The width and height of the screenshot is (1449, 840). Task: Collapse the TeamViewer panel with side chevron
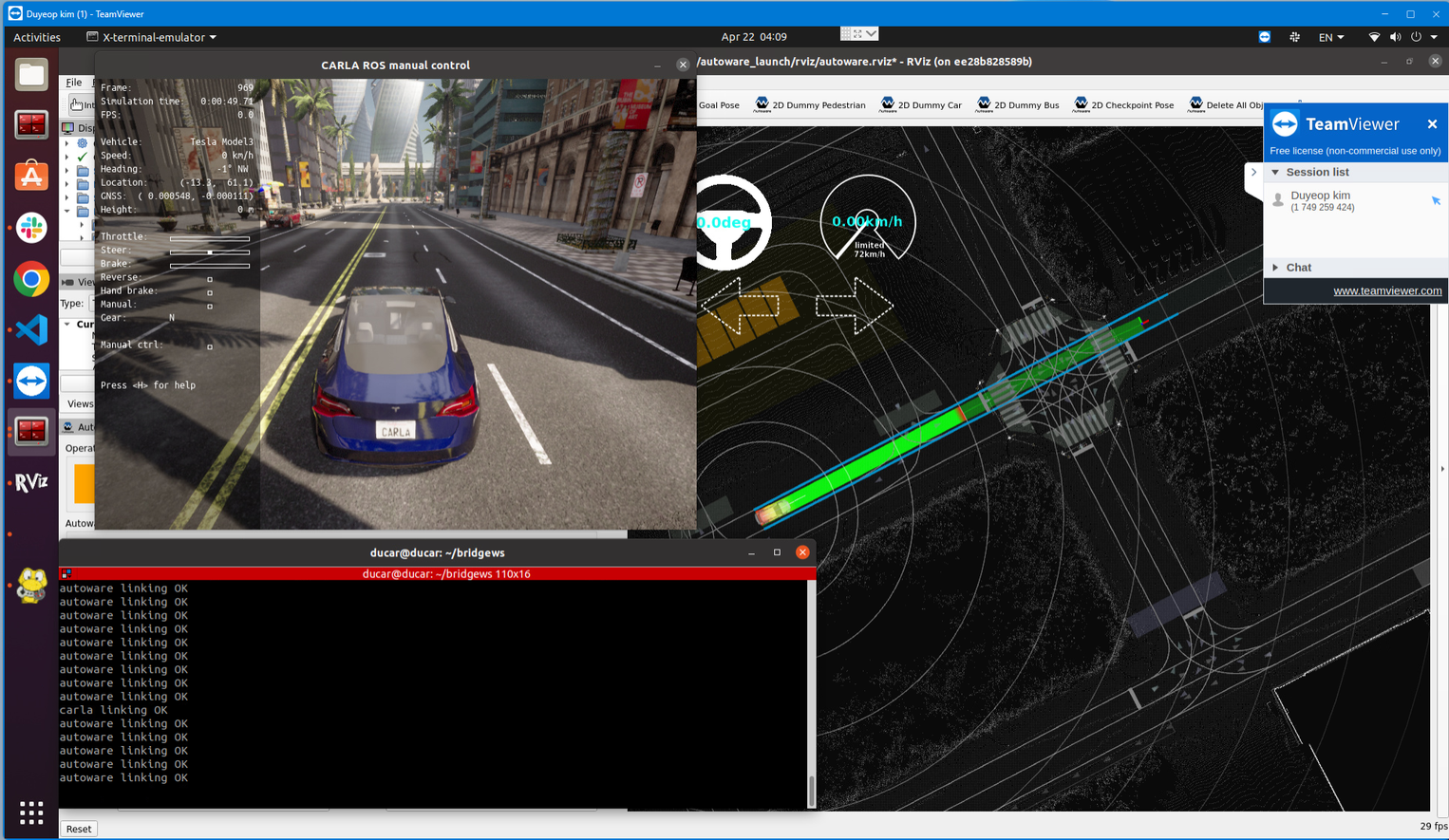click(1253, 173)
